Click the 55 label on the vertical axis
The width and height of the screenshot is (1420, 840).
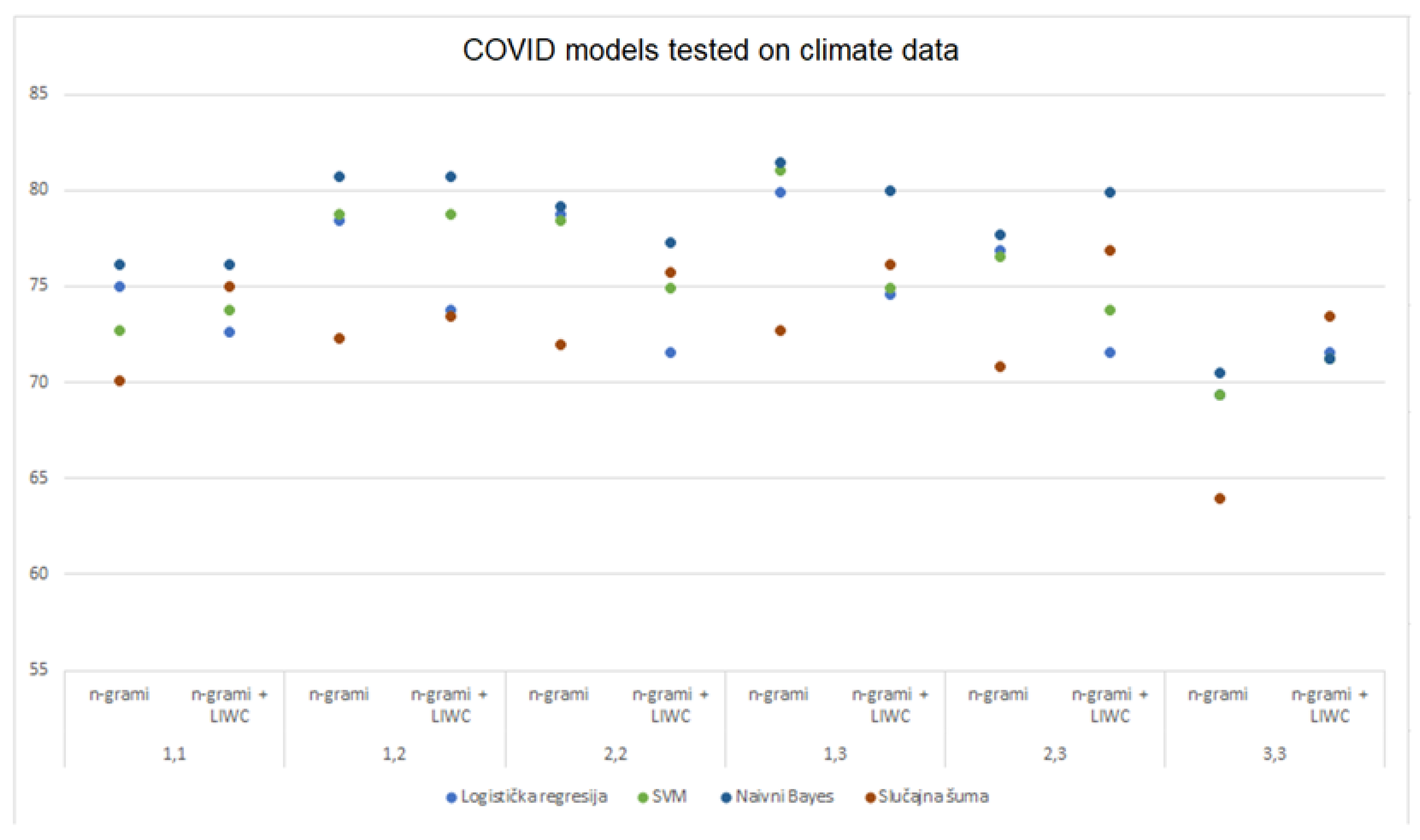(x=39, y=669)
